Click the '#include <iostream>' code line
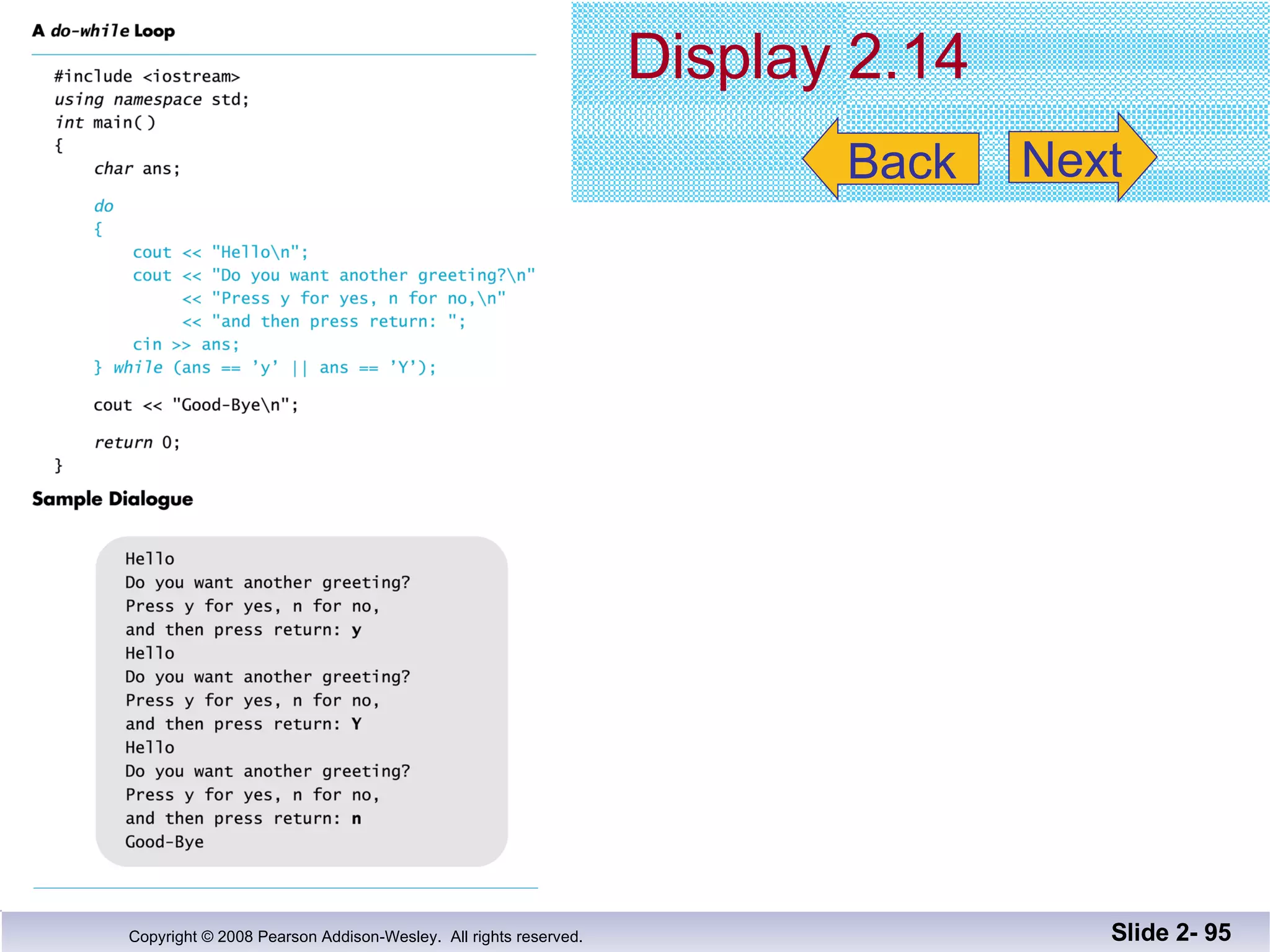This screenshot has width=1270, height=952. [x=147, y=76]
